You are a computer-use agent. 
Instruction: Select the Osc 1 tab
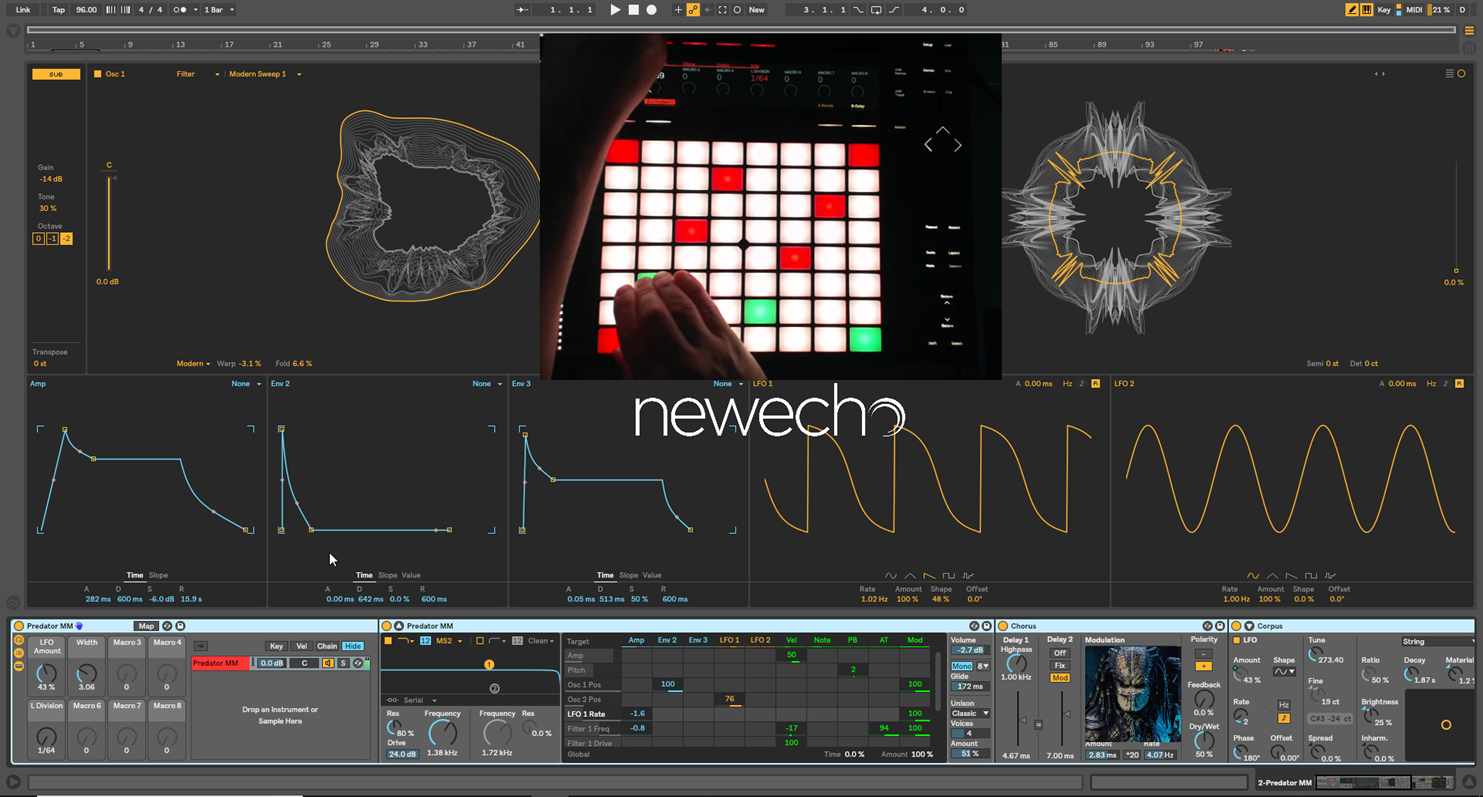pos(115,74)
